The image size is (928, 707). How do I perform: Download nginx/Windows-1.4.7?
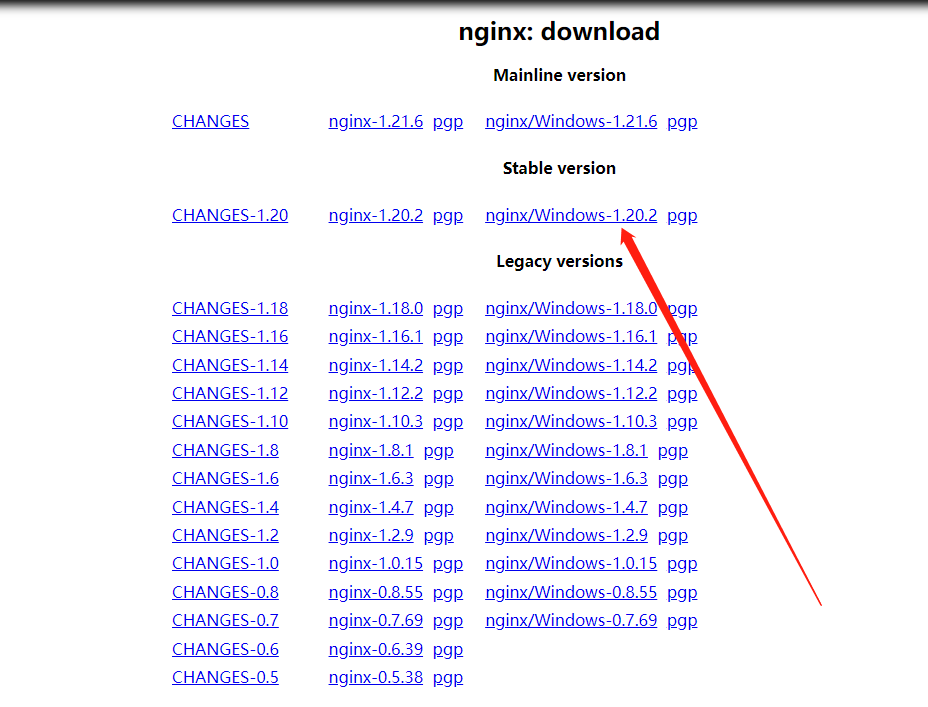pos(566,507)
